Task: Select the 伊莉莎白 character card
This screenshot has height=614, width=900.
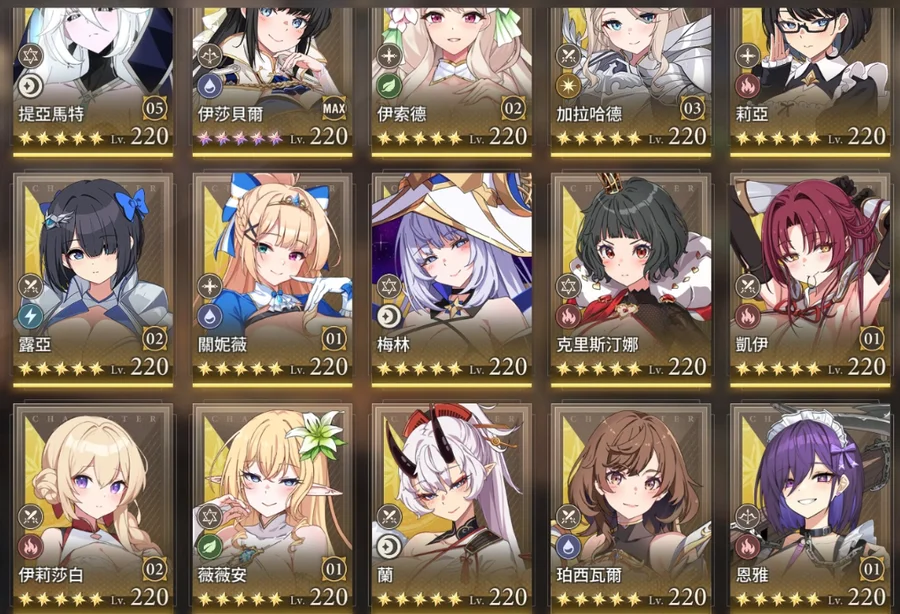Action: point(93,508)
